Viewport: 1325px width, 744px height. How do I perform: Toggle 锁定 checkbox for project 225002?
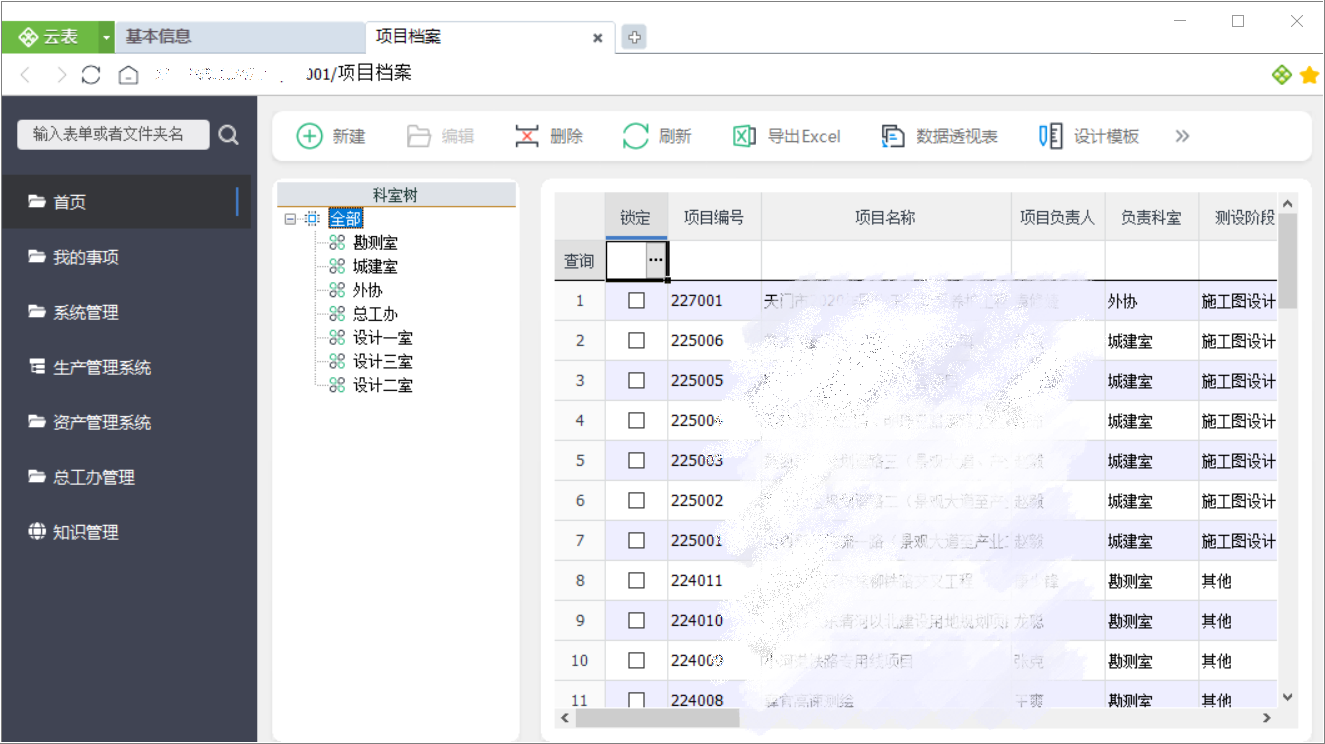[x=636, y=500]
